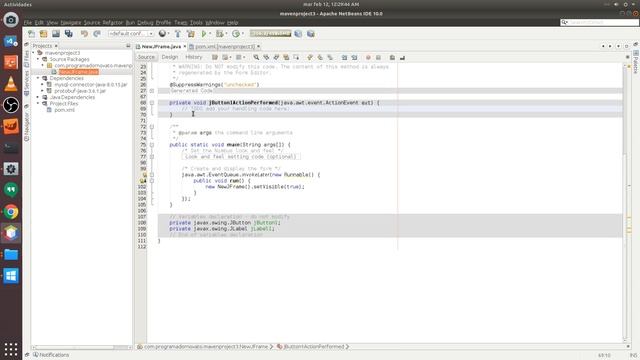The image size is (640, 360).
Task: Click the Stop Macro Recording icon
Action: point(378,58)
